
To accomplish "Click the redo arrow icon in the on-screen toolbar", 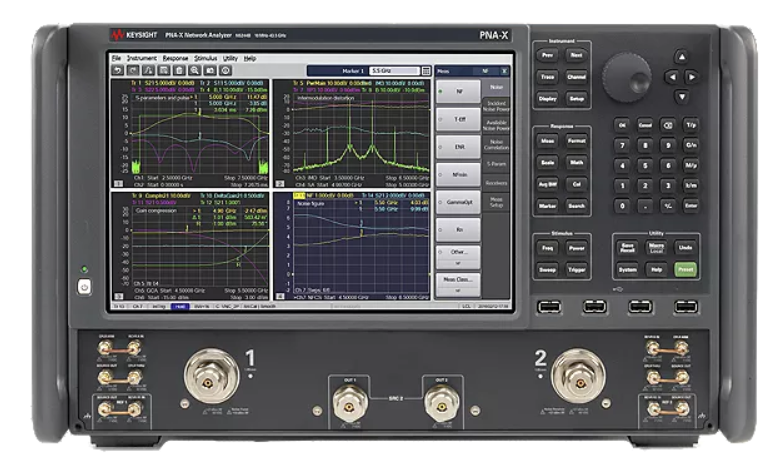I will pos(133,71).
